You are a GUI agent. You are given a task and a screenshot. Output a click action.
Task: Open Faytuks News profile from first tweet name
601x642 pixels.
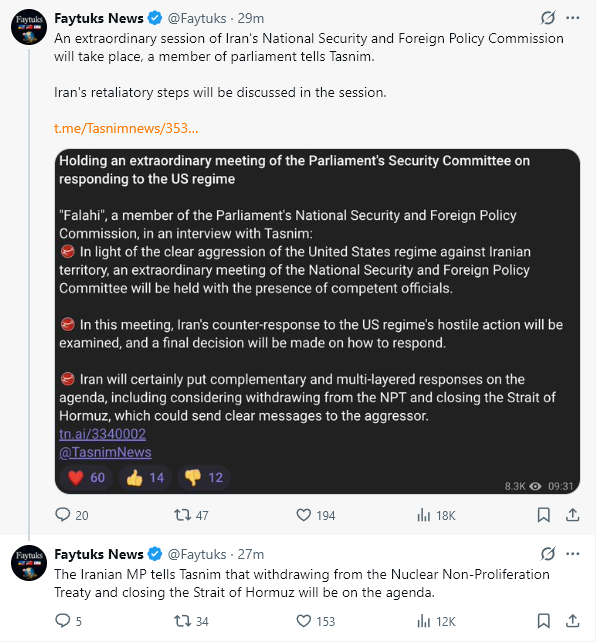(99, 18)
